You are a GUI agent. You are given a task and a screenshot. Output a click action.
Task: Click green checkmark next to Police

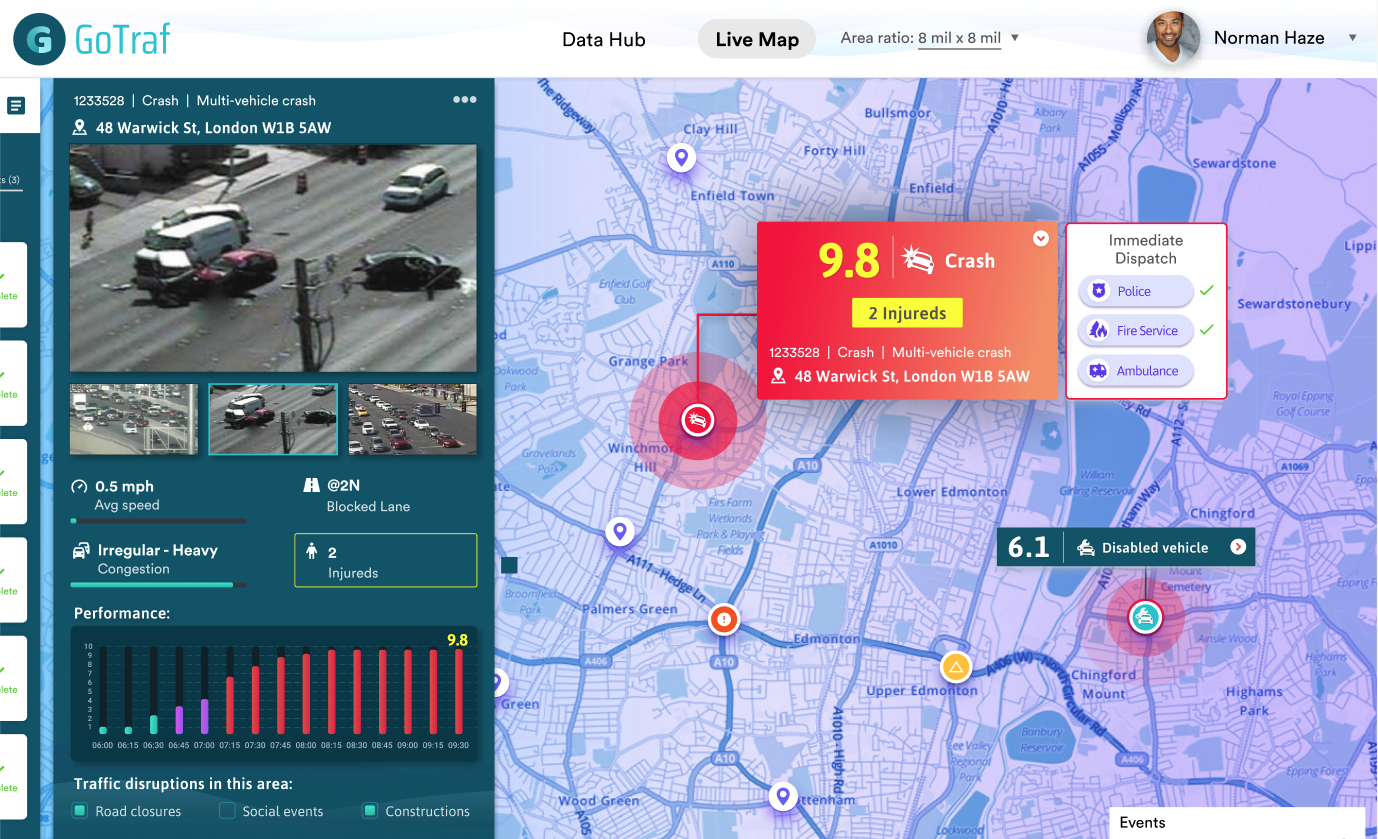(x=1207, y=290)
